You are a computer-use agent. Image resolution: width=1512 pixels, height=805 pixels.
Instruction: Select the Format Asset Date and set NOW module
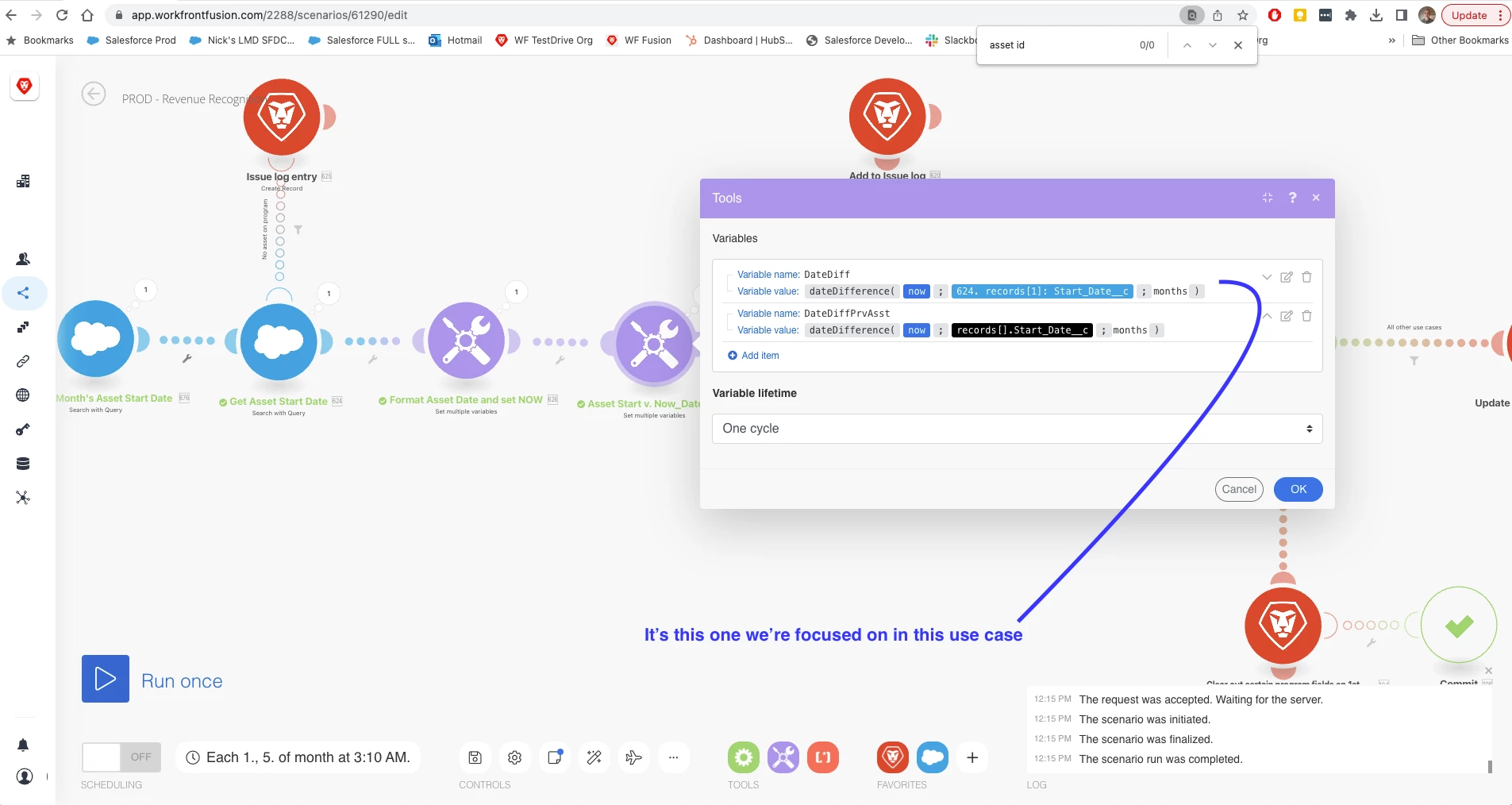tap(467, 341)
